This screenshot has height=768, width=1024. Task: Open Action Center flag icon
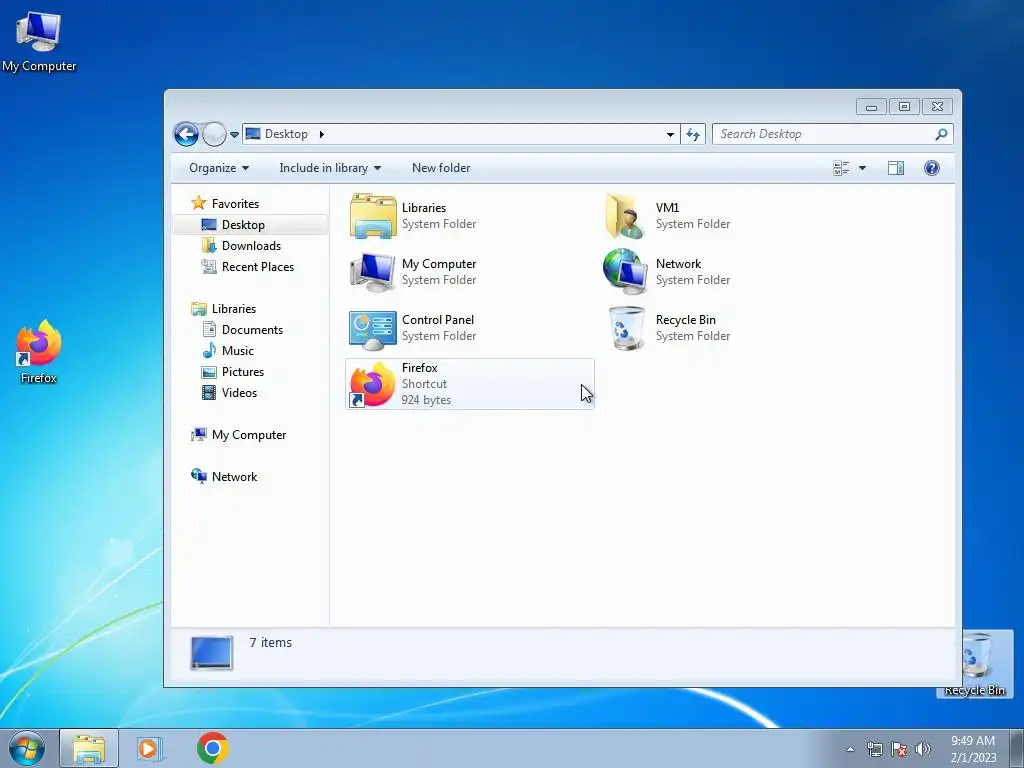click(899, 749)
